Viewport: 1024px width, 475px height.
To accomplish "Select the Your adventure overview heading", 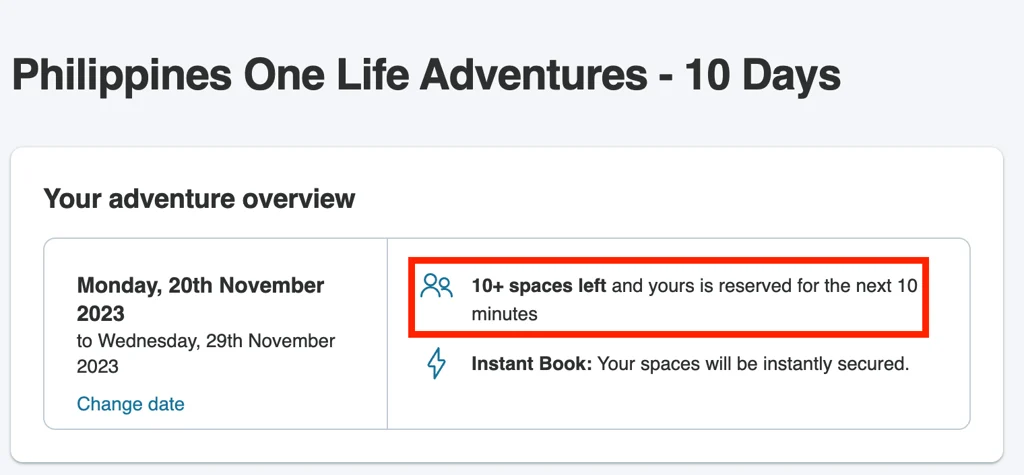I will (x=199, y=199).
